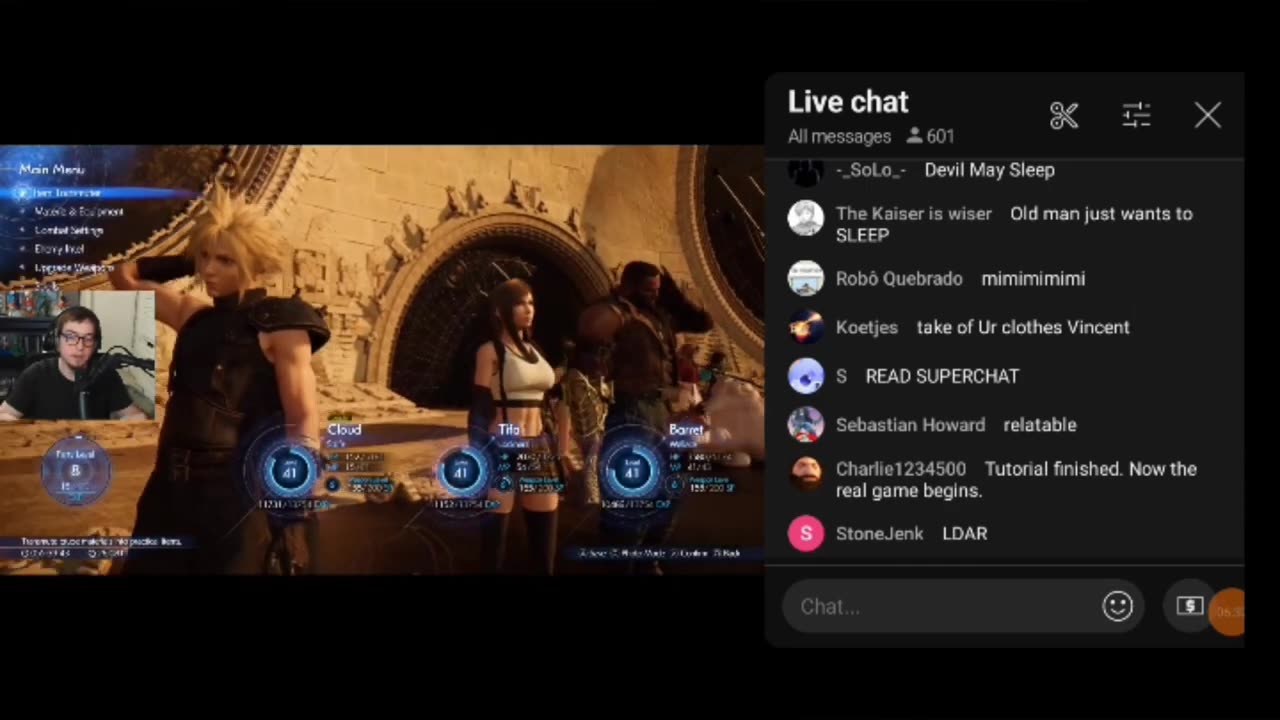This screenshot has height=720, width=1280.
Task: Click Barret's level 41 gauge
Action: pos(632,470)
